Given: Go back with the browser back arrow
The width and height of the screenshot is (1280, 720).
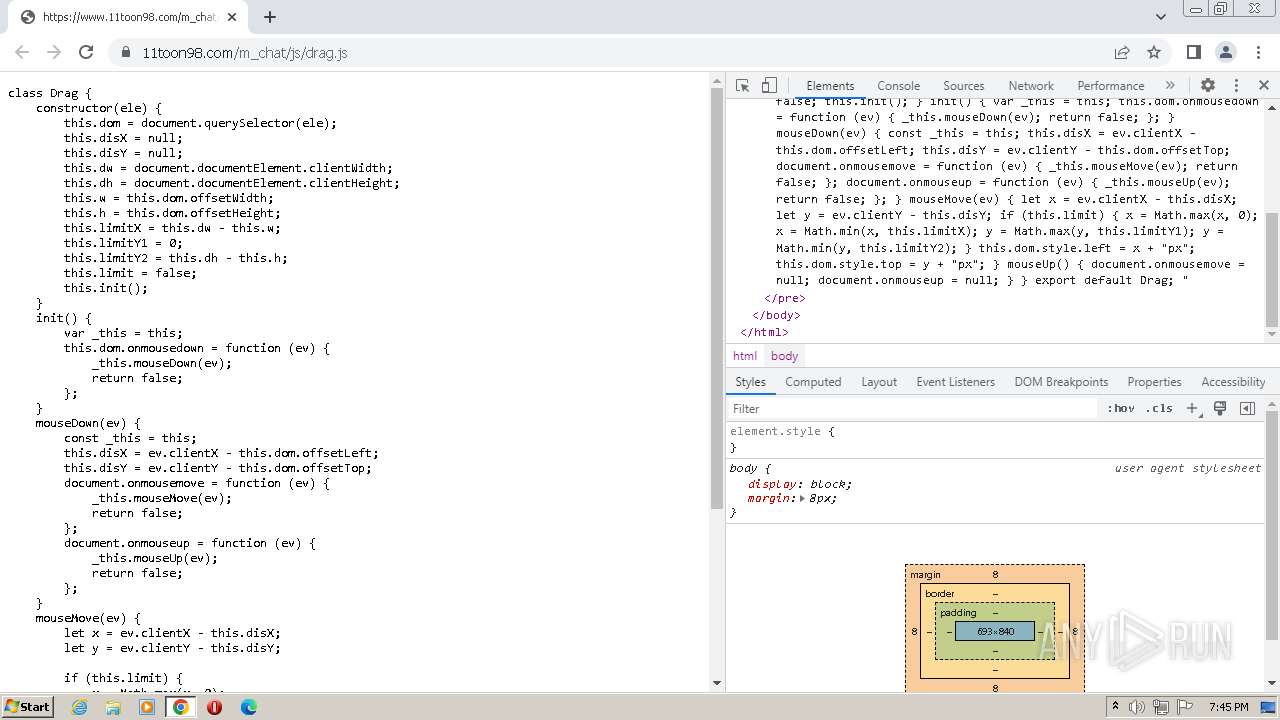Looking at the screenshot, I should coord(22,52).
